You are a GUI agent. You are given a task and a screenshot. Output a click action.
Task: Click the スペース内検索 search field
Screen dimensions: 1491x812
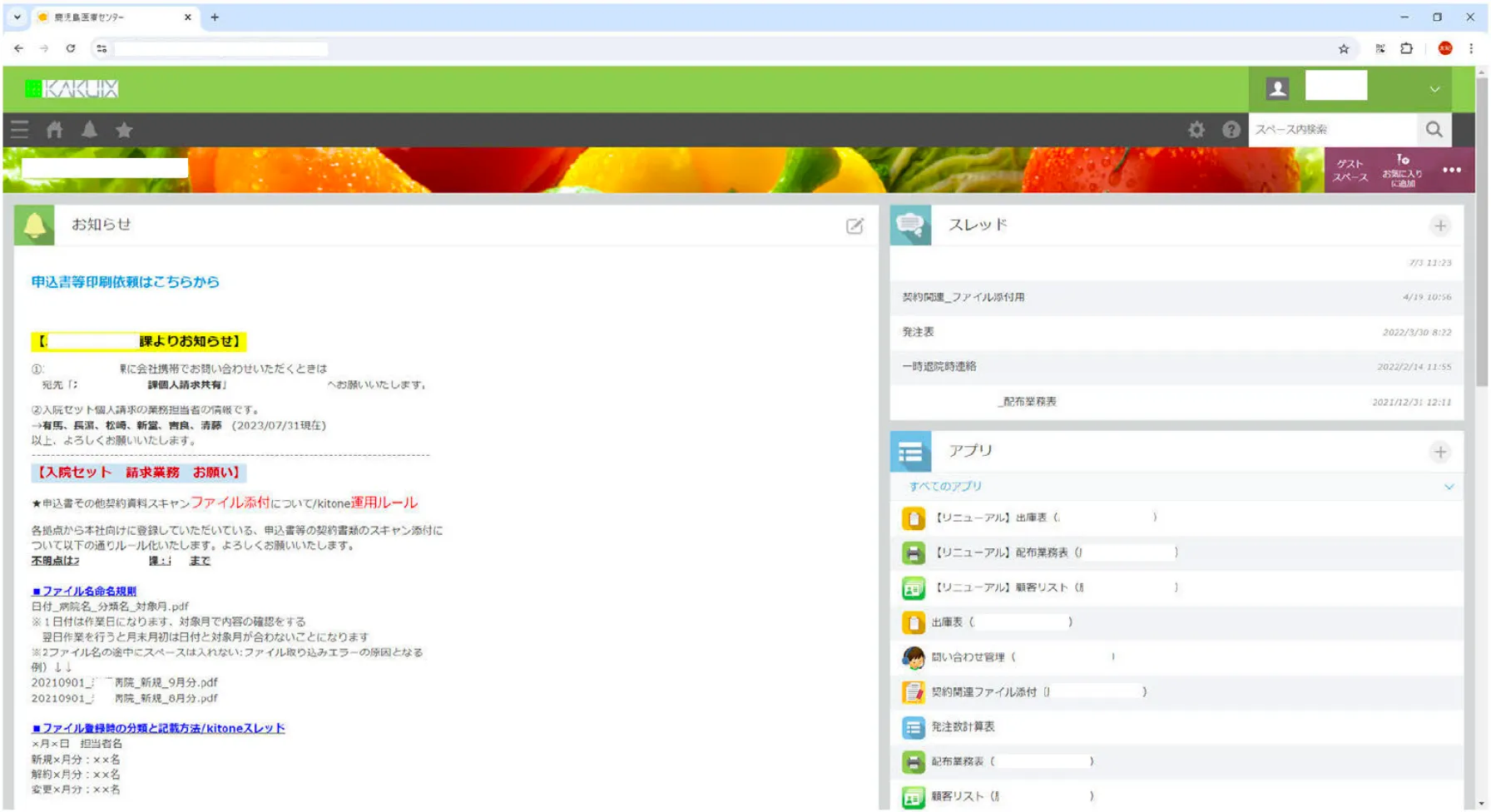pos(1331,130)
